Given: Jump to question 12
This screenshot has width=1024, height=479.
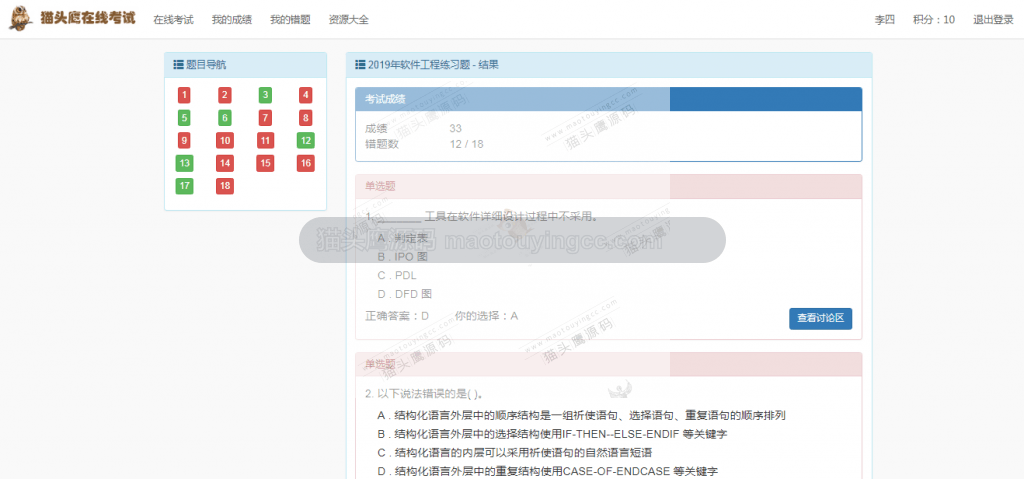Looking at the screenshot, I should (306, 140).
